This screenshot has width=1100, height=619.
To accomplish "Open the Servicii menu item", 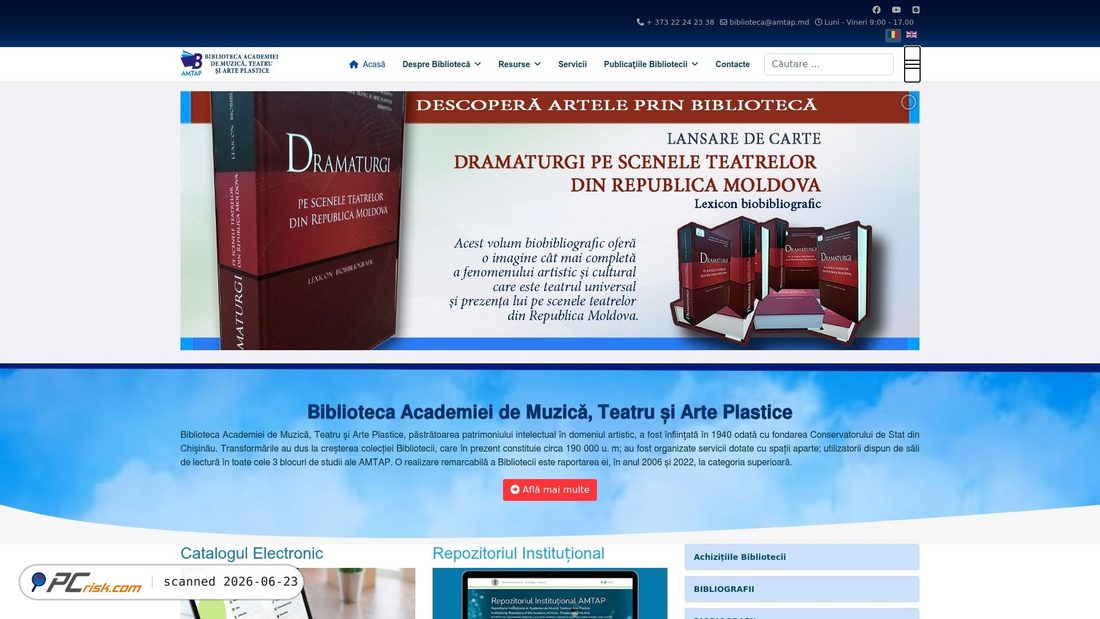I will 572,64.
